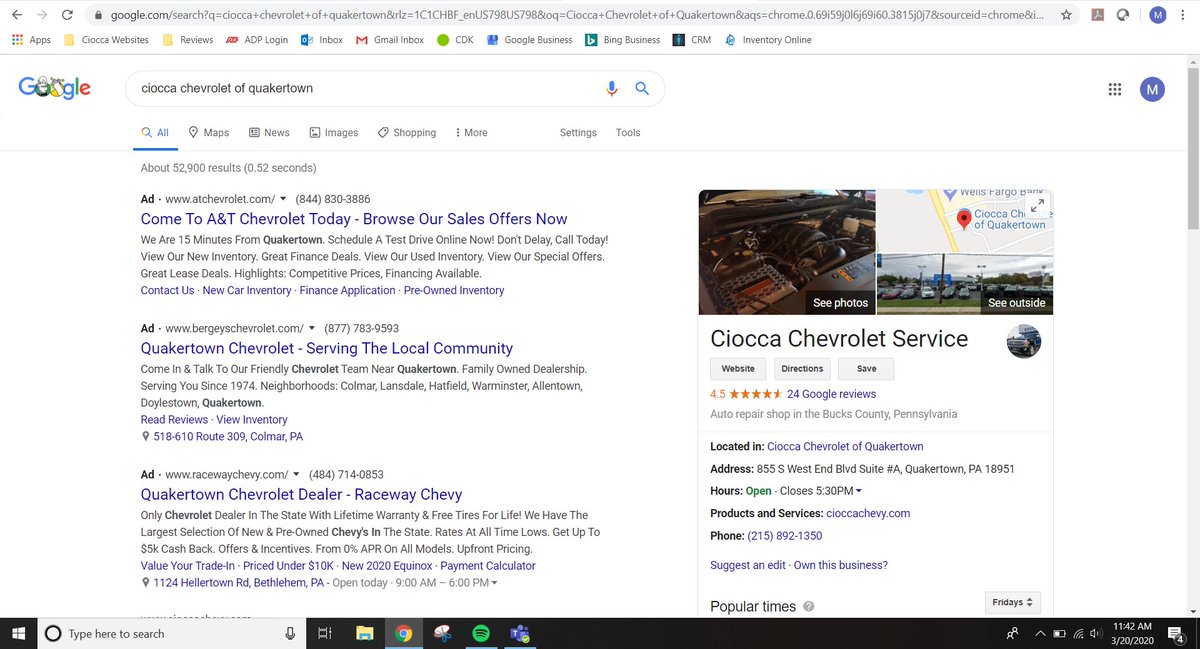Screen dimensions: 1200x649
Task: Switch to the Maps search tab
Action: (x=208, y=132)
